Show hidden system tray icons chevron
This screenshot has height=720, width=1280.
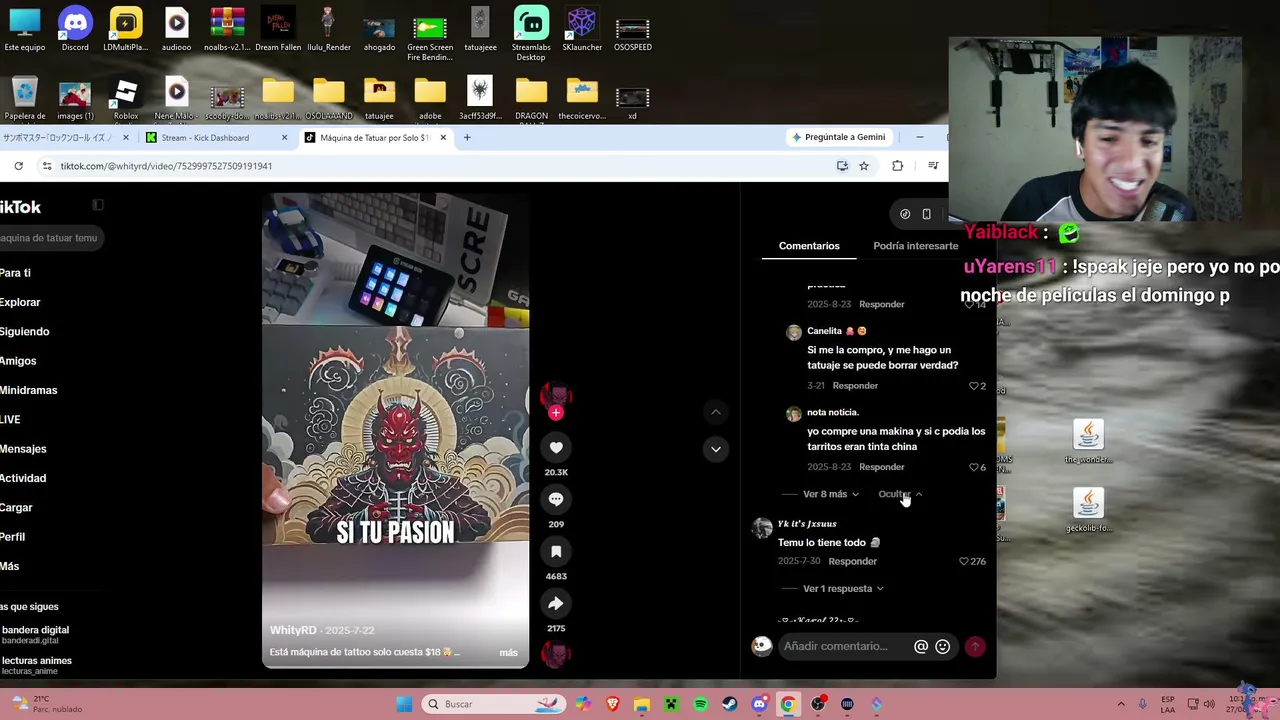pos(1121,704)
